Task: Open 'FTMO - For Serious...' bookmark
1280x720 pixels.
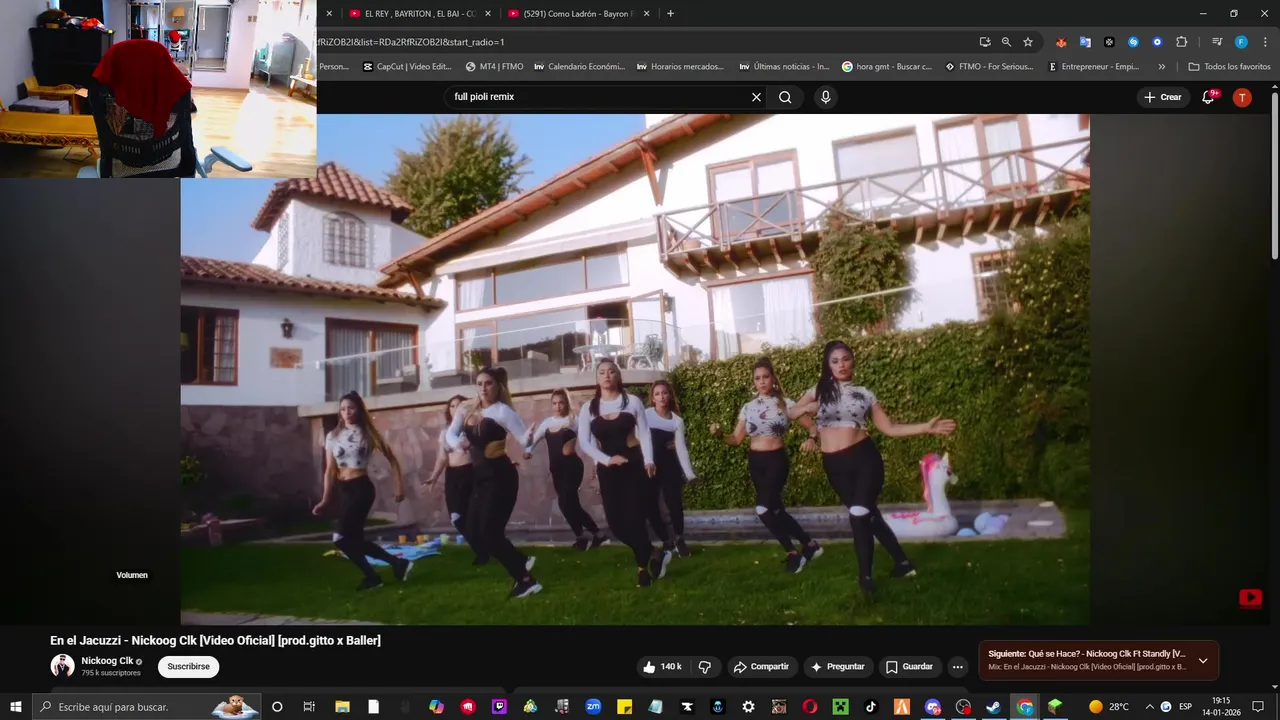Action: pos(989,67)
